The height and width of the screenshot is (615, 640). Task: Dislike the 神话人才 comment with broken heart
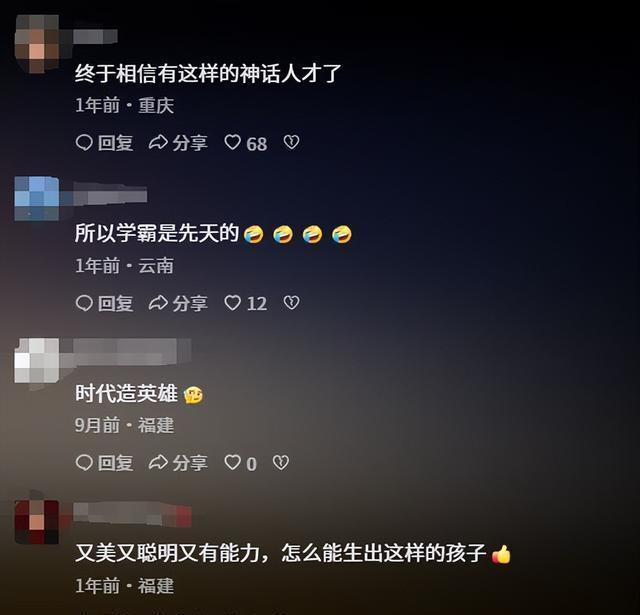point(291,142)
